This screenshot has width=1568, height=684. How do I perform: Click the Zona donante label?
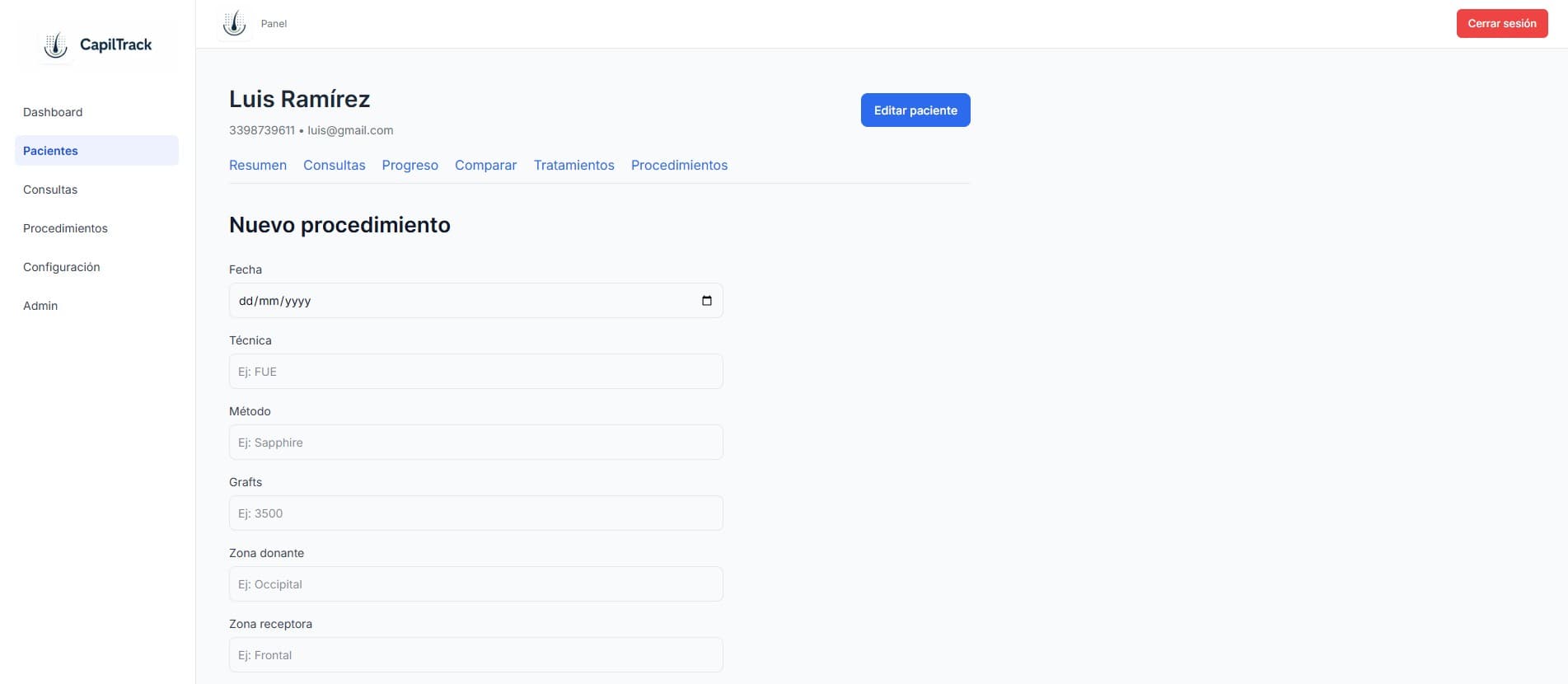click(266, 553)
